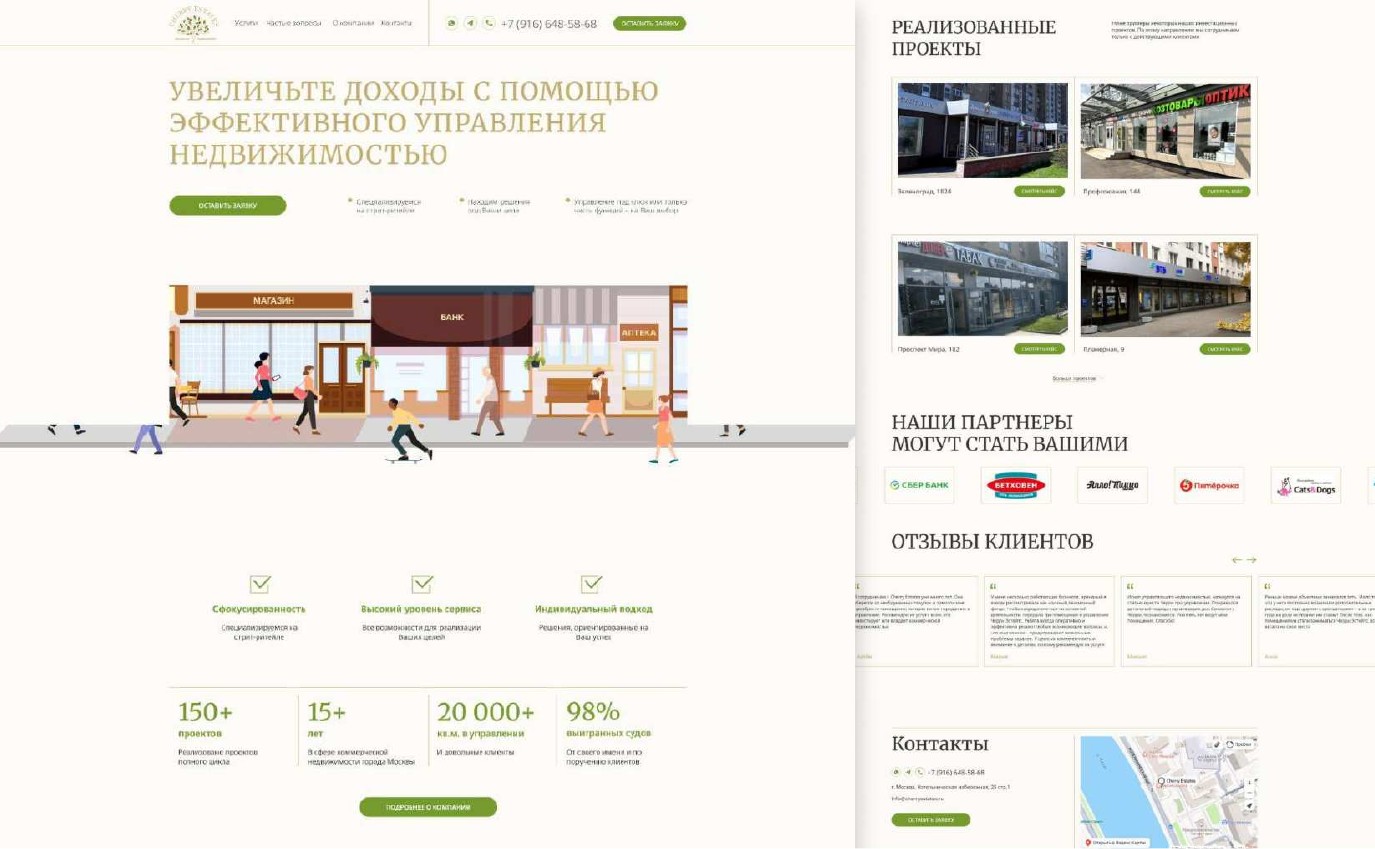The width and height of the screenshot is (1375, 849).
Task: Zoom out on the contacts map
Action: tap(1250, 792)
